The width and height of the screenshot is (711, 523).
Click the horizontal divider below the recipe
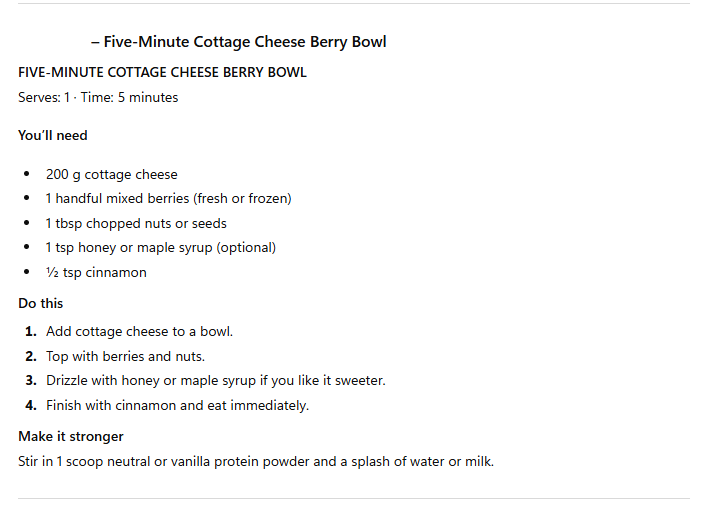[x=354, y=498]
